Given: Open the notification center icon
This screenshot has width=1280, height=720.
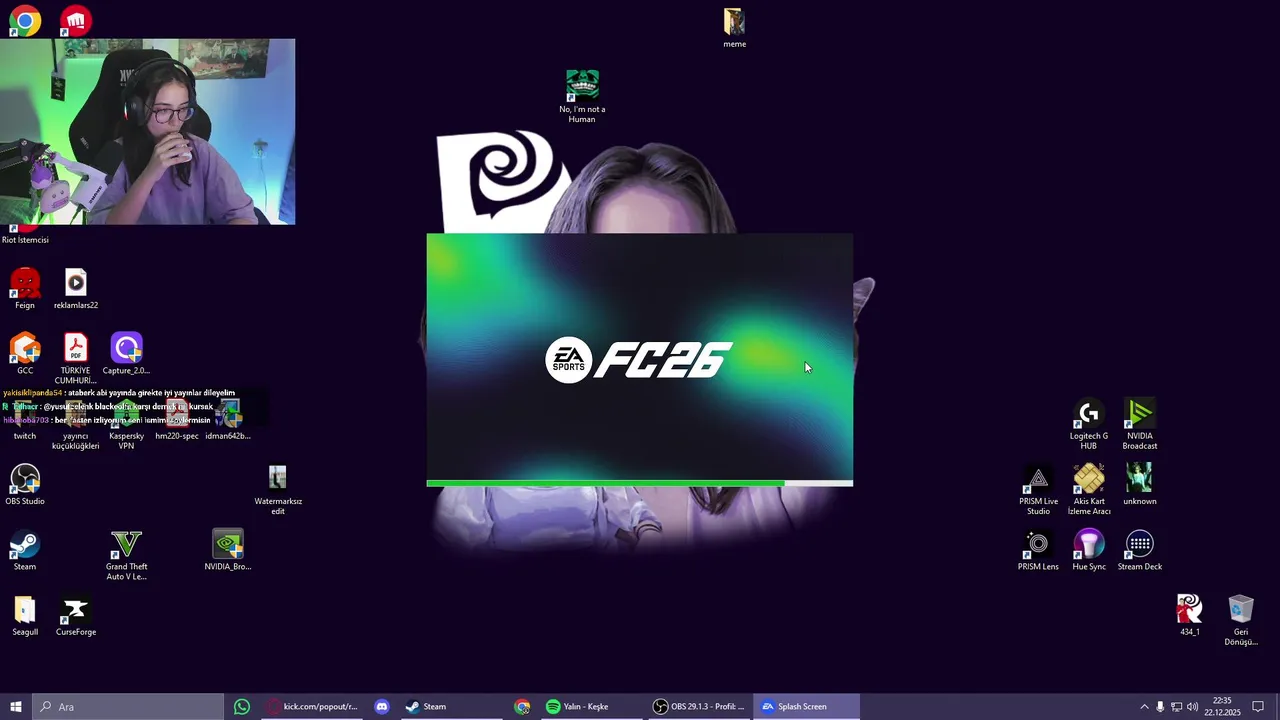Looking at the screenshot, I should (x=1258, y=707).
